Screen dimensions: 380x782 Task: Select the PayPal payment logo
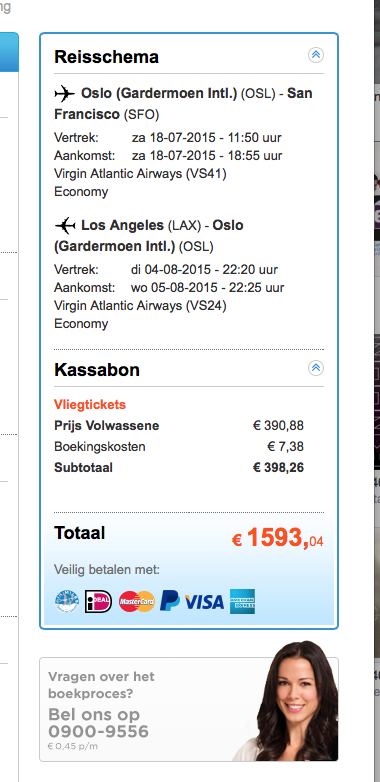pyautogui.click(x=170, y=601)
